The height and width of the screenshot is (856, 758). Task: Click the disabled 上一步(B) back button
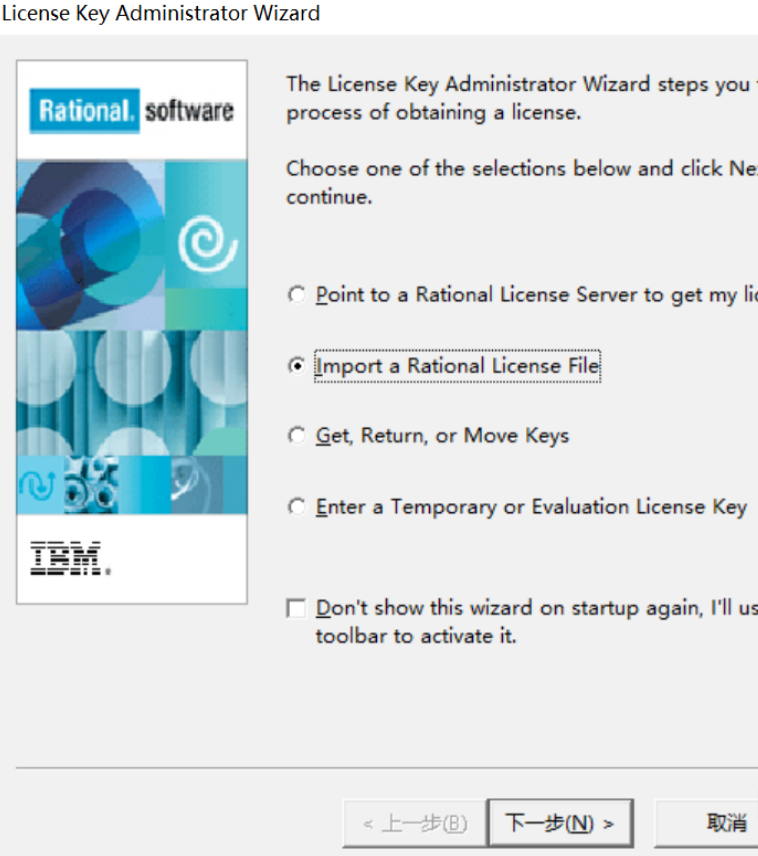(x=414, y=823)
